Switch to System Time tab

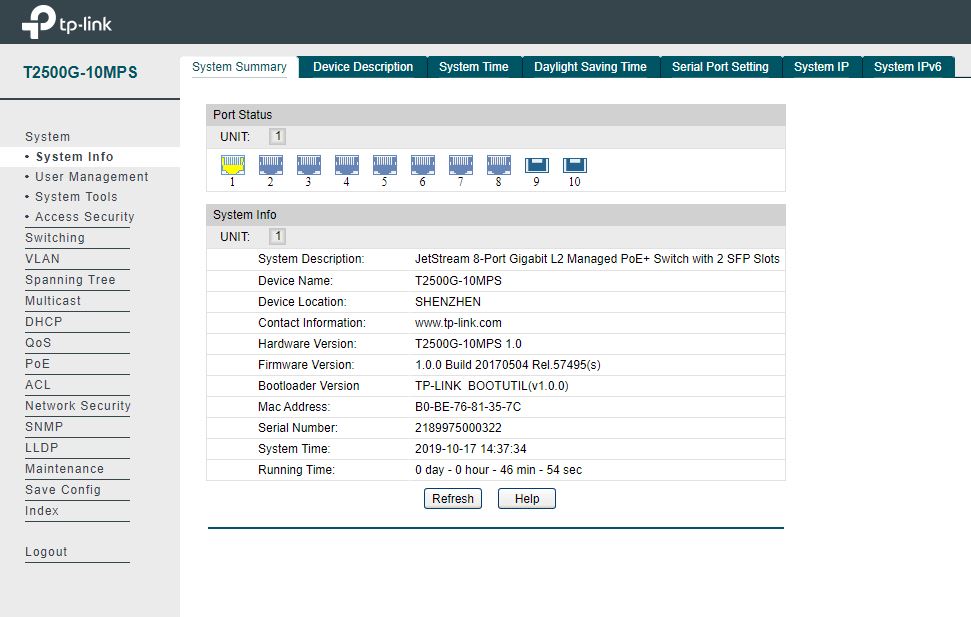coord(474,67)
